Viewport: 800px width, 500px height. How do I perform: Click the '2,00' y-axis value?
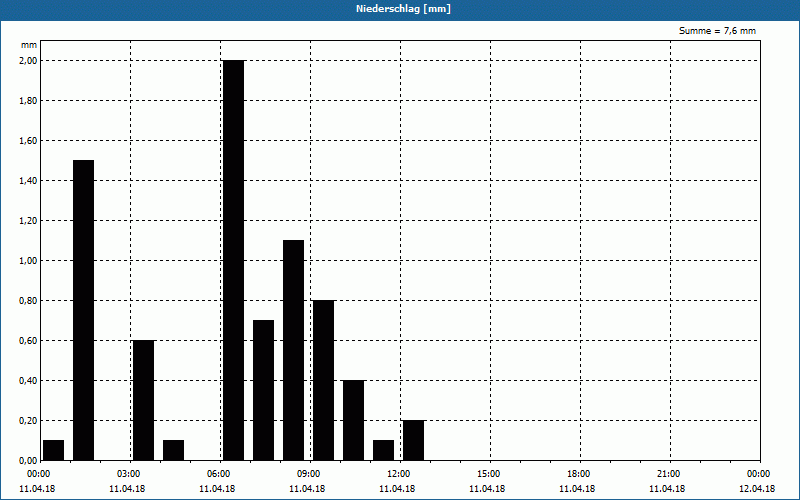[29, 61]
